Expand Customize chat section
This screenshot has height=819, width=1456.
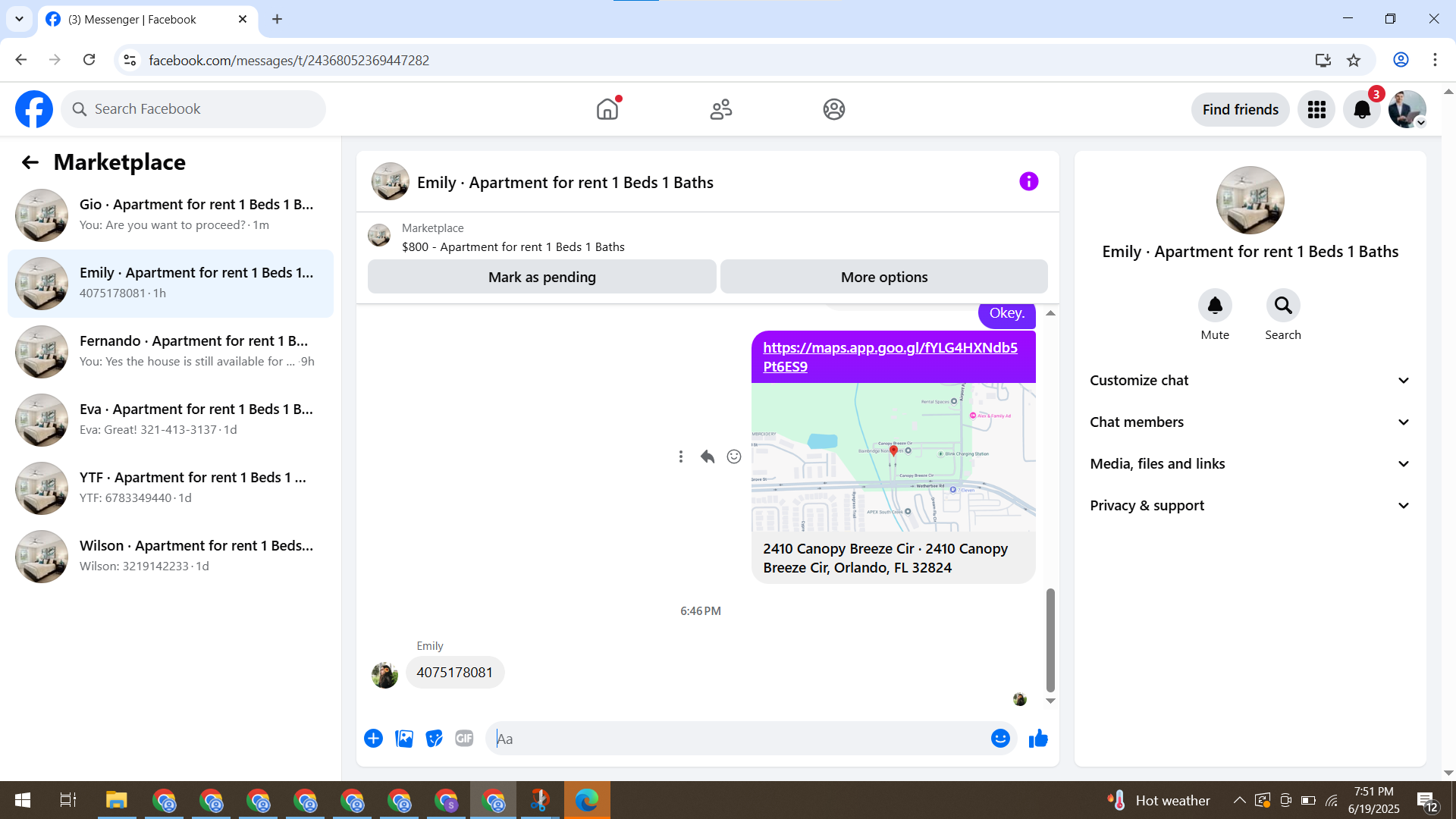[1250, 381]
